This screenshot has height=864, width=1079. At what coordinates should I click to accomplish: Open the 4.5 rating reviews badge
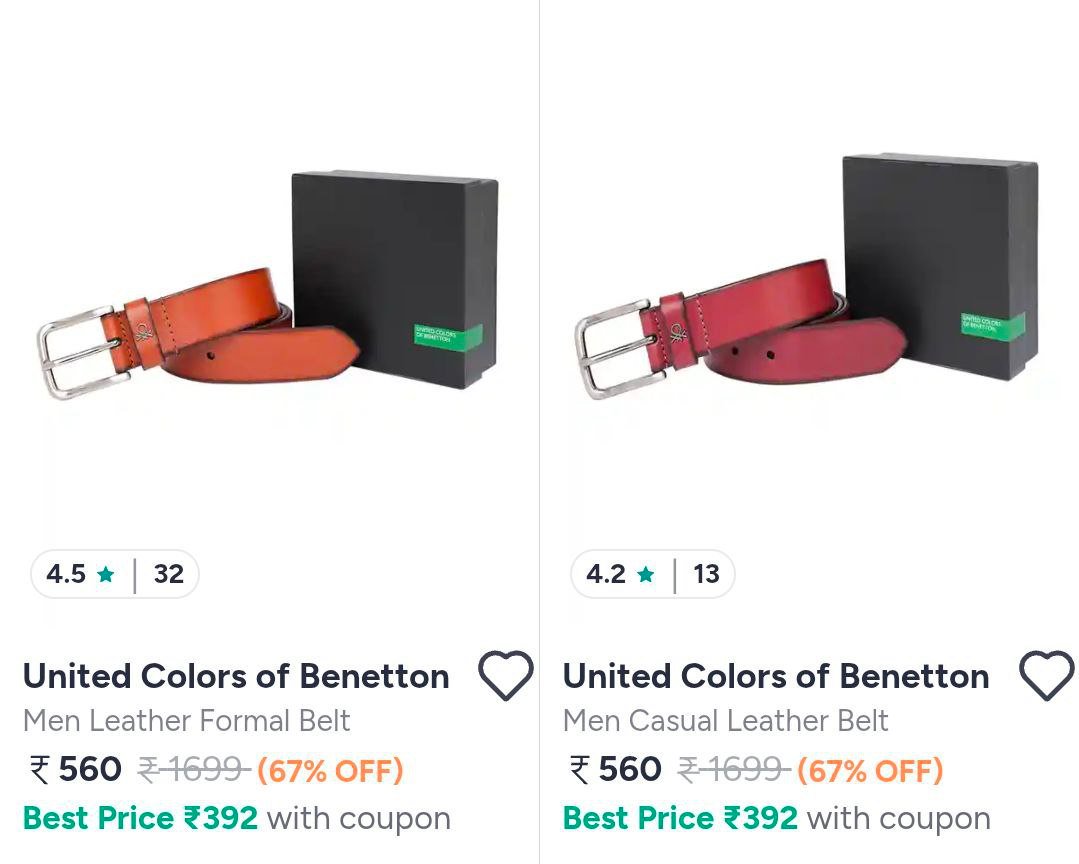(114, 574)
